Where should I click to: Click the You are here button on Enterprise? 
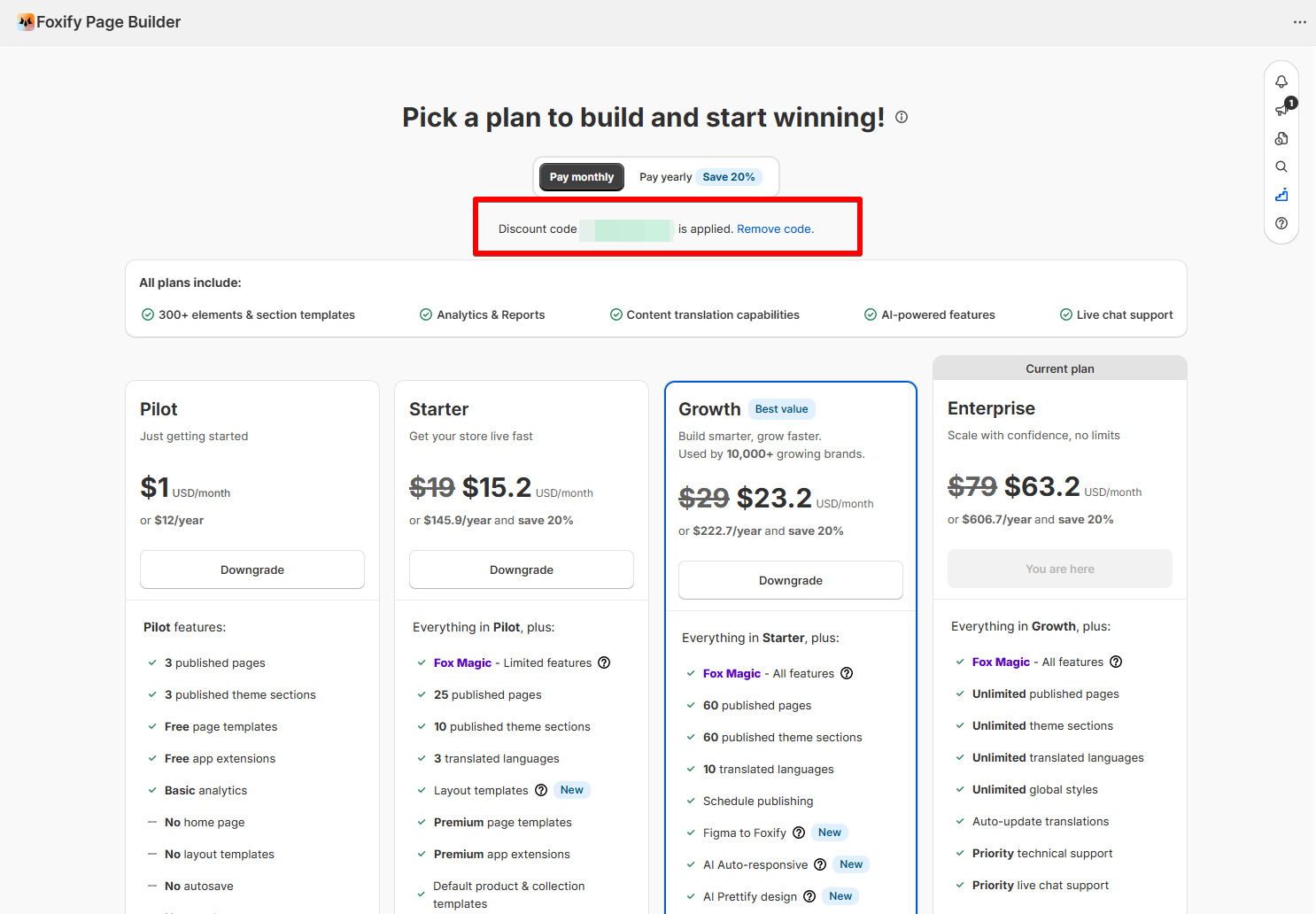point(1060,569)
